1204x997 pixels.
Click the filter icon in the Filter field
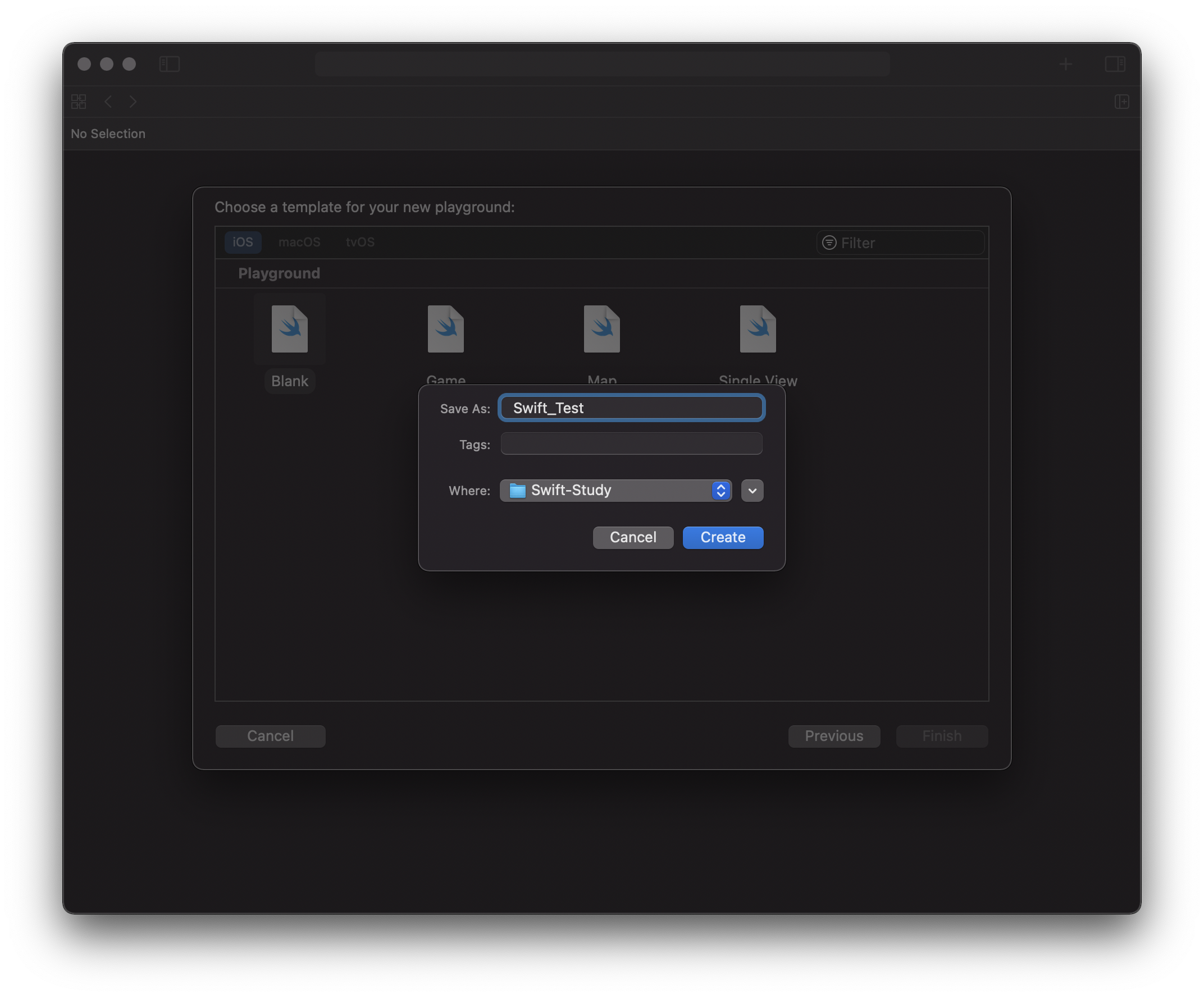click(829, 243)
